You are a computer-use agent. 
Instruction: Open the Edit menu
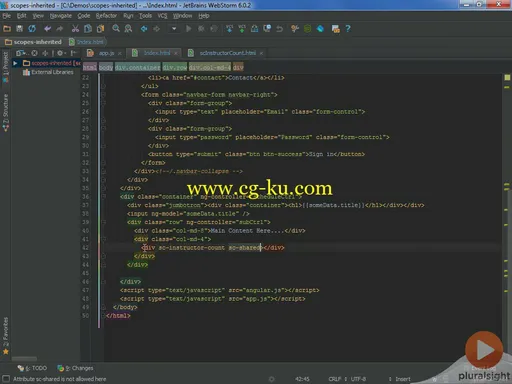pyautogui.click(x=22, y=16)
